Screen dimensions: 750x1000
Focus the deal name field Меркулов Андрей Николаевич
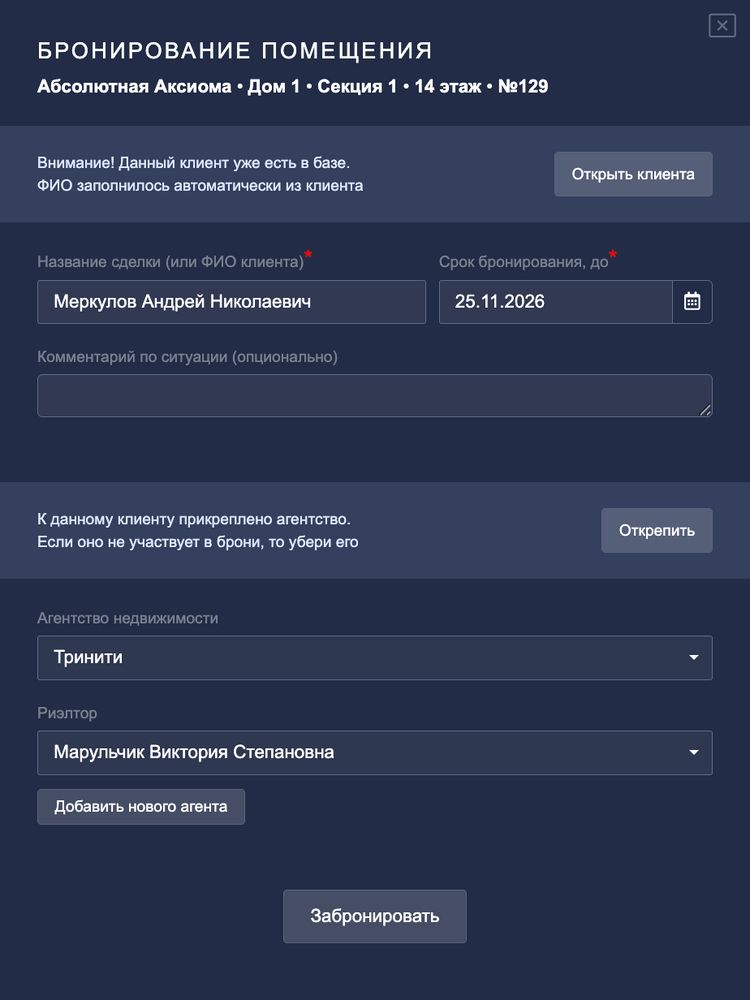pos(231,302)
